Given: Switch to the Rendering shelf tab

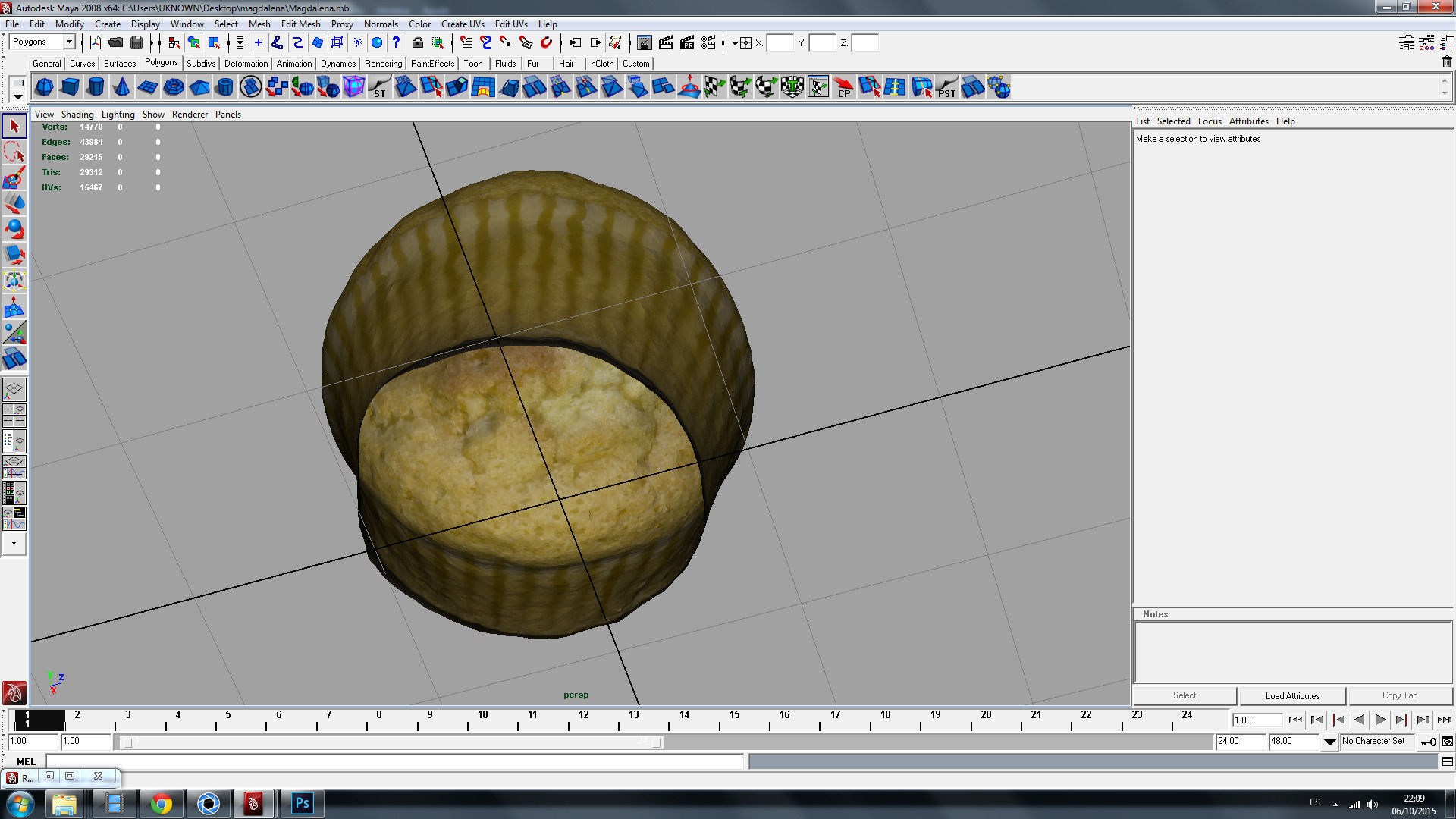Looking at the screenshot, I should [x=383, y=64].
